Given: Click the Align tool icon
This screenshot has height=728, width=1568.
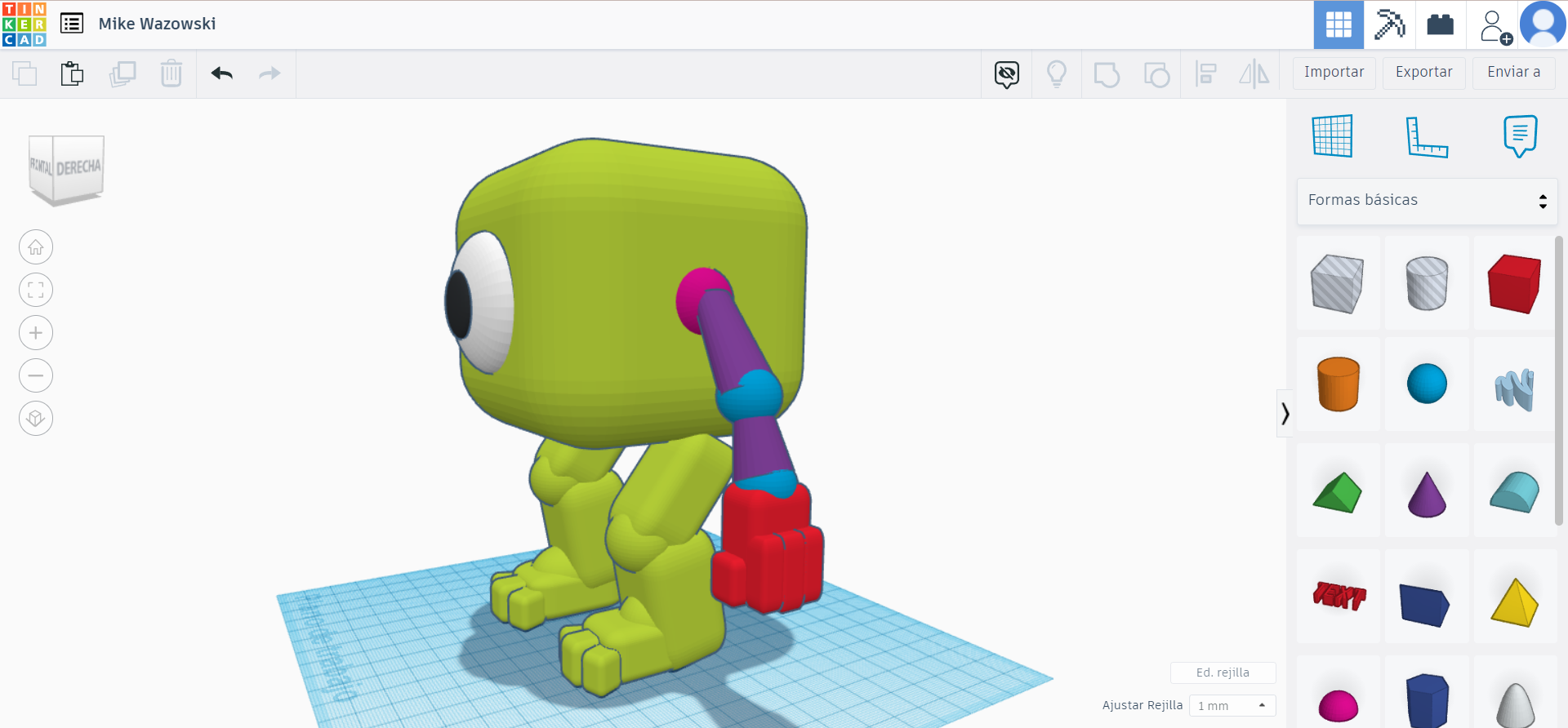Looking at the screenshot, I should 1205,74.
